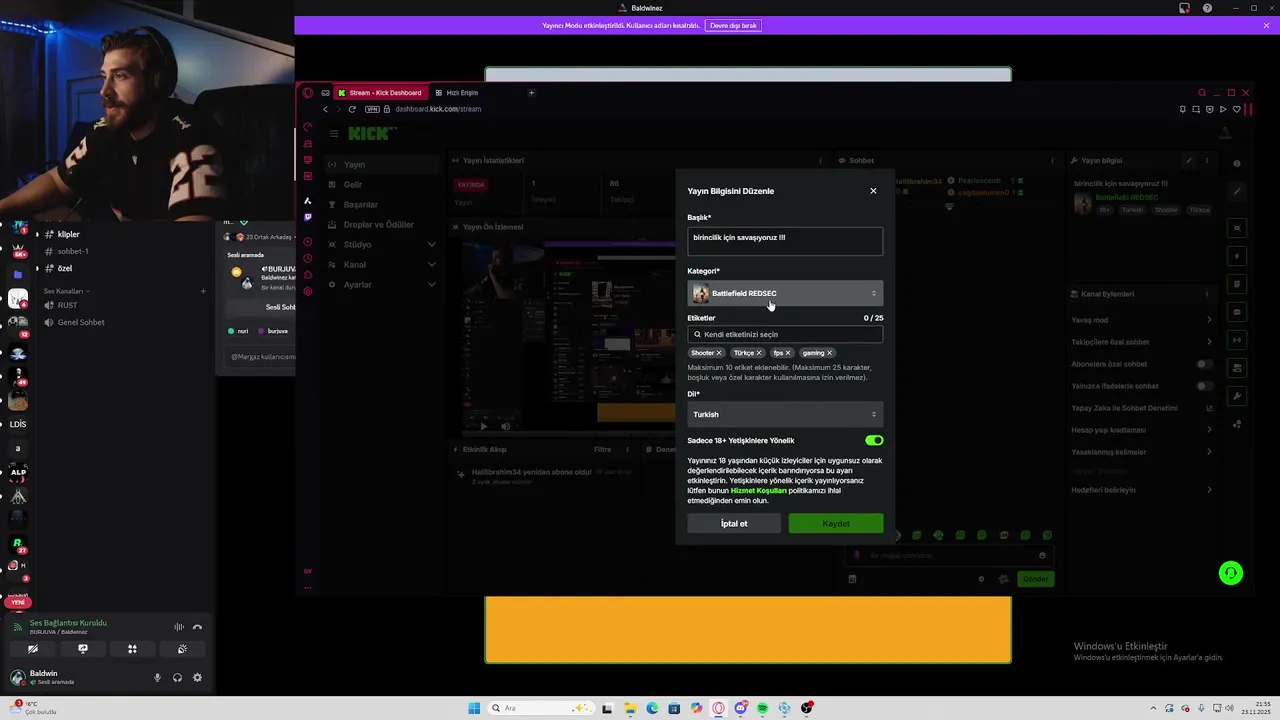This screenshot has width=1280, height=720.
Task: Save changes with the Kaydet button
Action: click(836, 523)
